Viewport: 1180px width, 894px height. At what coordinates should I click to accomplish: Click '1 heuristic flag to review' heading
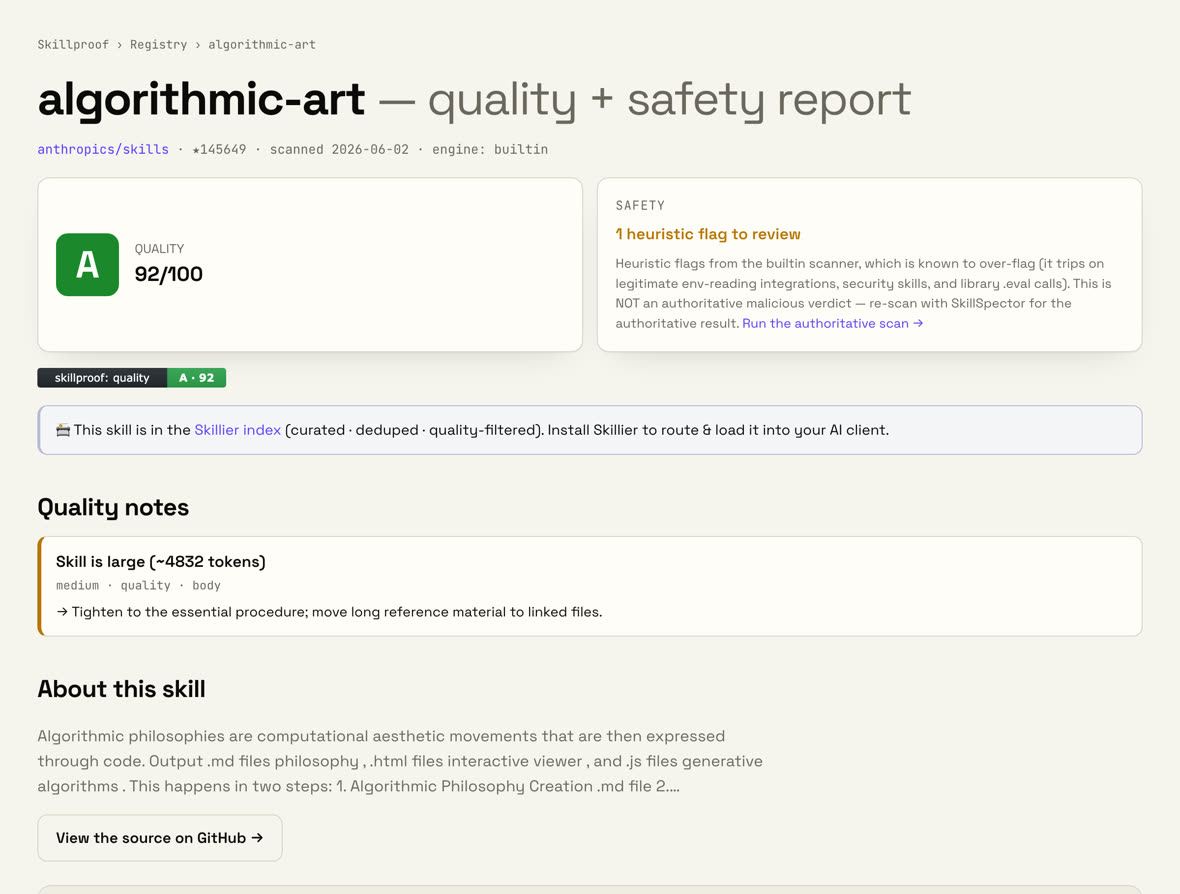pyautogui.click(x=707, y=234)
